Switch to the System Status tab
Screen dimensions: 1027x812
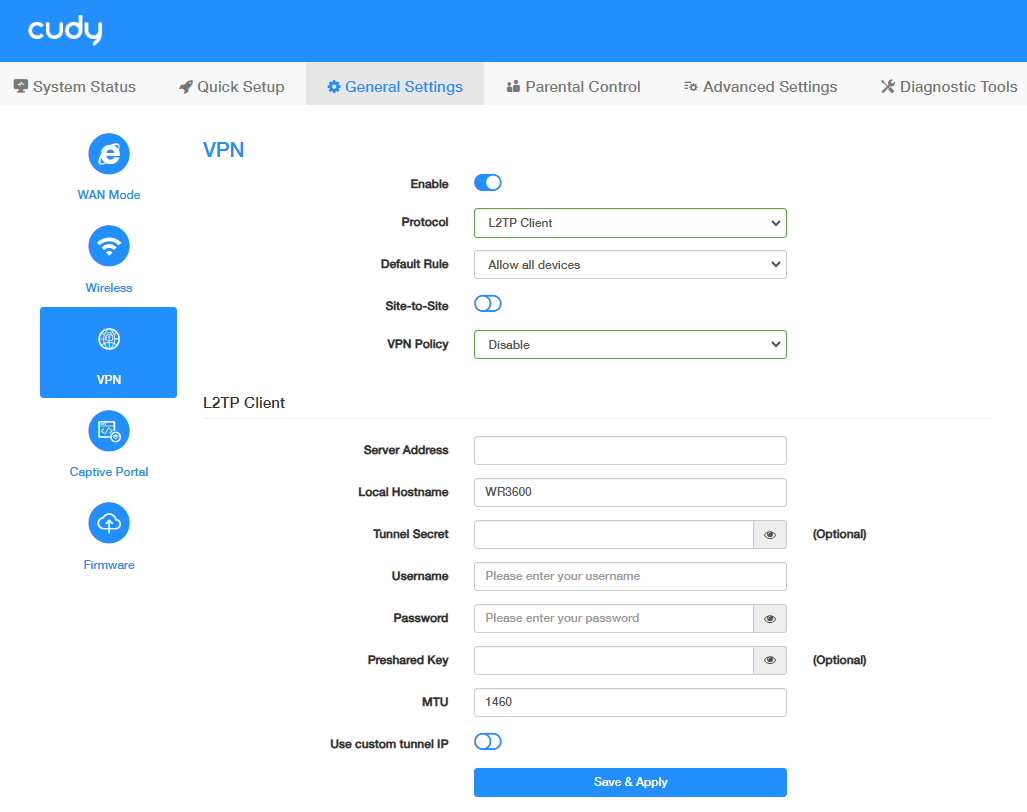pyautogui.click(x=75, y=87)
